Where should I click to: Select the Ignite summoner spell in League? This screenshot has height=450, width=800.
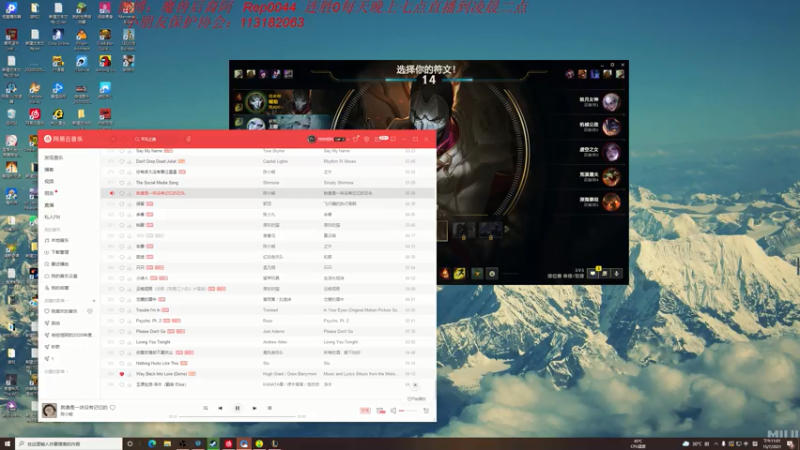(x=445, y=274)
